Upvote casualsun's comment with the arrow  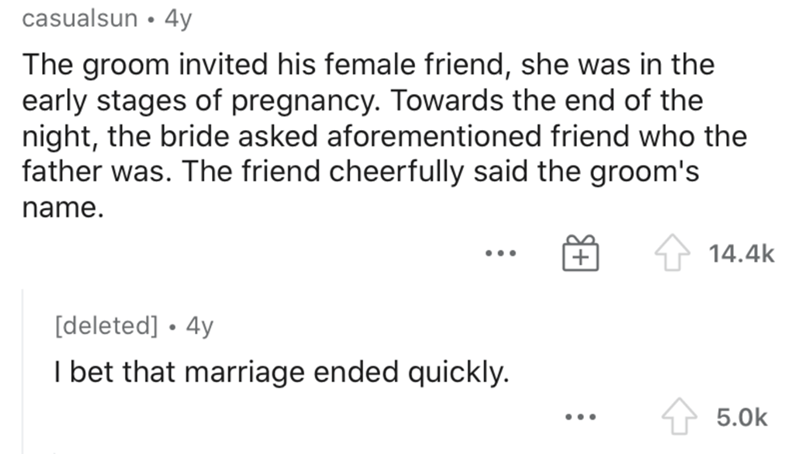point(672,252)
